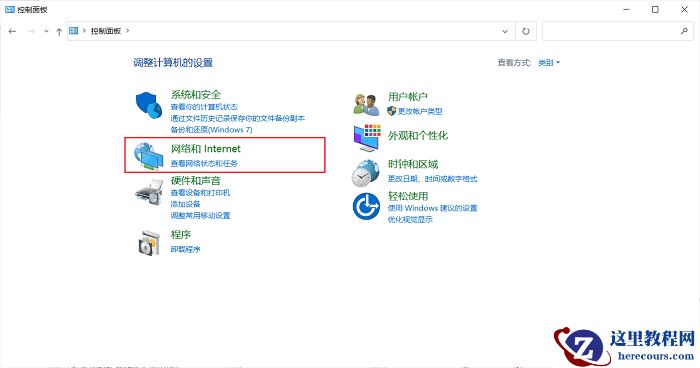Open the 类别 view-by dropdown
Image resolution: width=700 pixels, height=368 pixels.
click(549, 63)
